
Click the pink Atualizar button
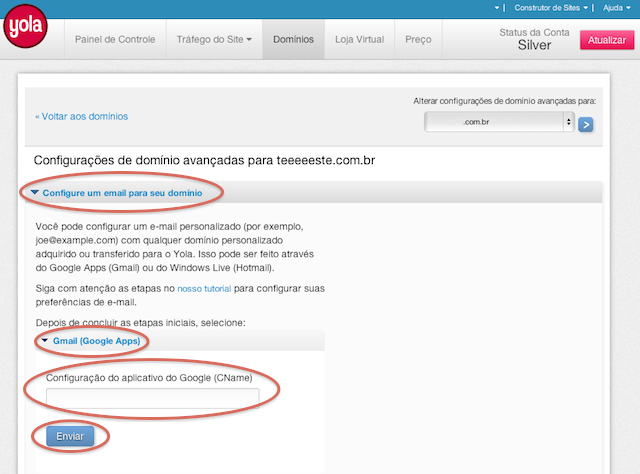(x=608, y=40)
